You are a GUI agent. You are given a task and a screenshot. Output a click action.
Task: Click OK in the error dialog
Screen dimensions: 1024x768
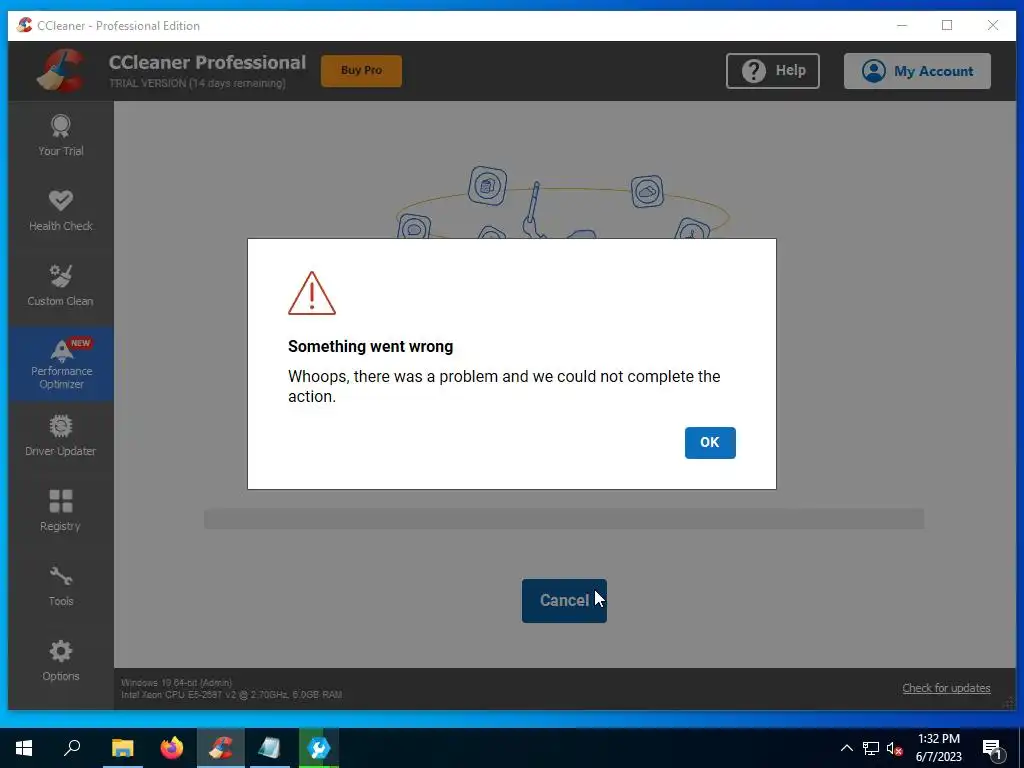click(710, 443)
